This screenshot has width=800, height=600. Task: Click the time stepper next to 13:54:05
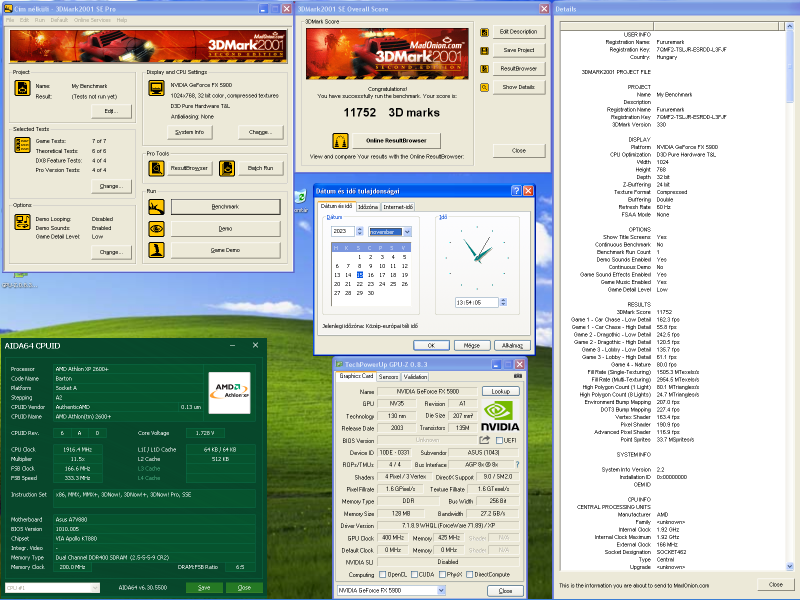pos(503,303)
